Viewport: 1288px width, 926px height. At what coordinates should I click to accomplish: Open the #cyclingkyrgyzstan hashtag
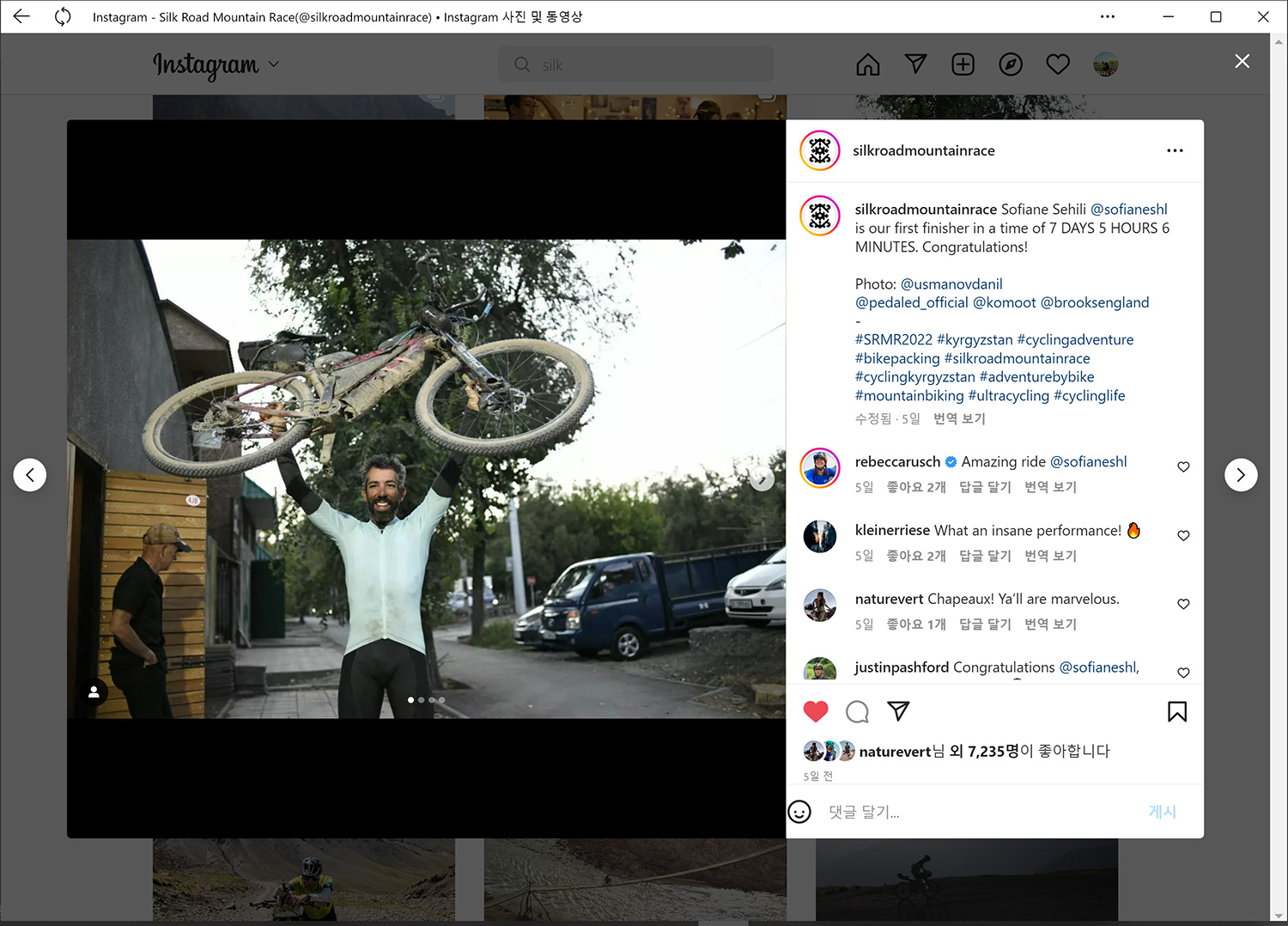915,377
